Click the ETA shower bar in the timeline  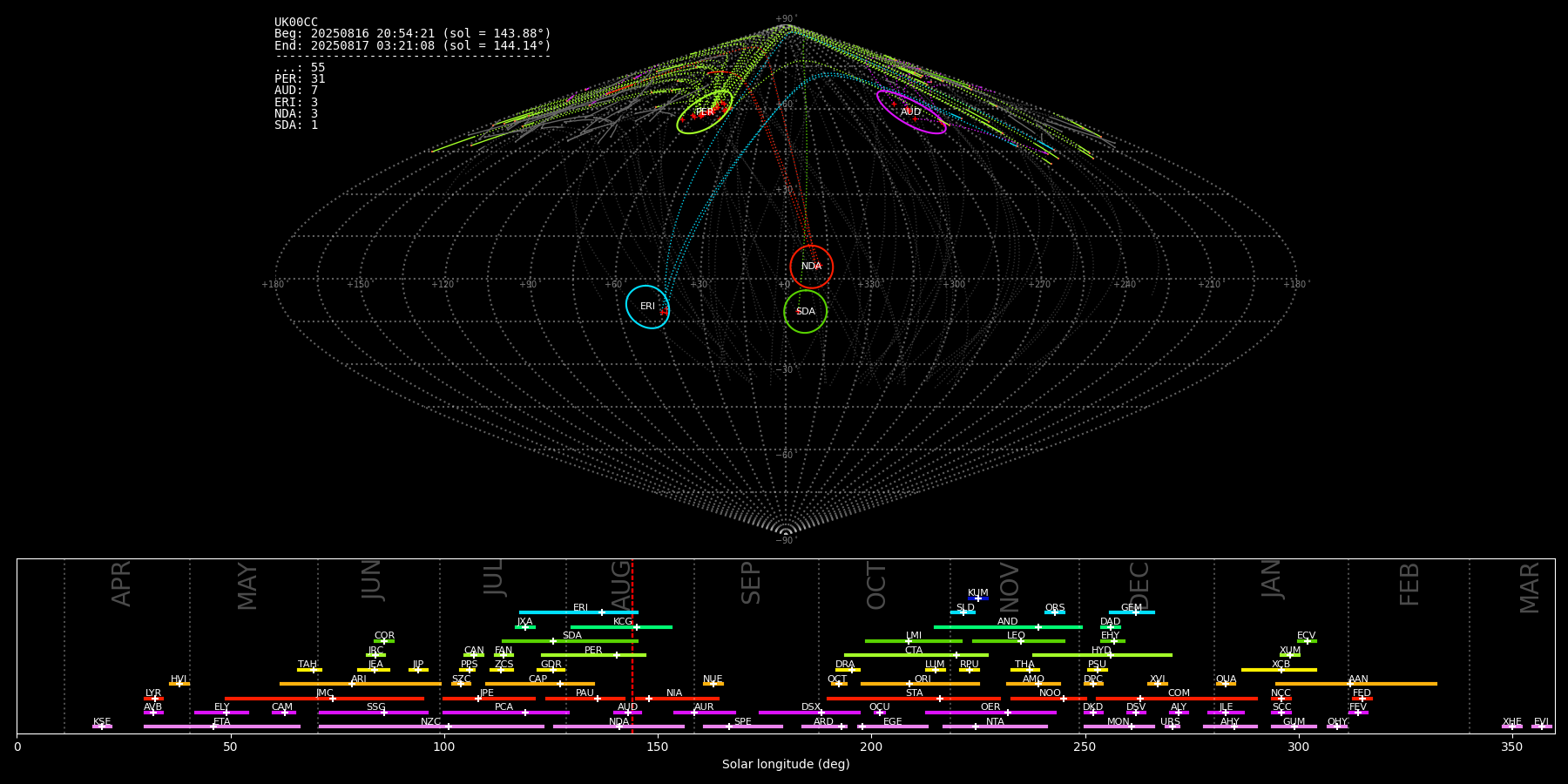pos(222,727)
